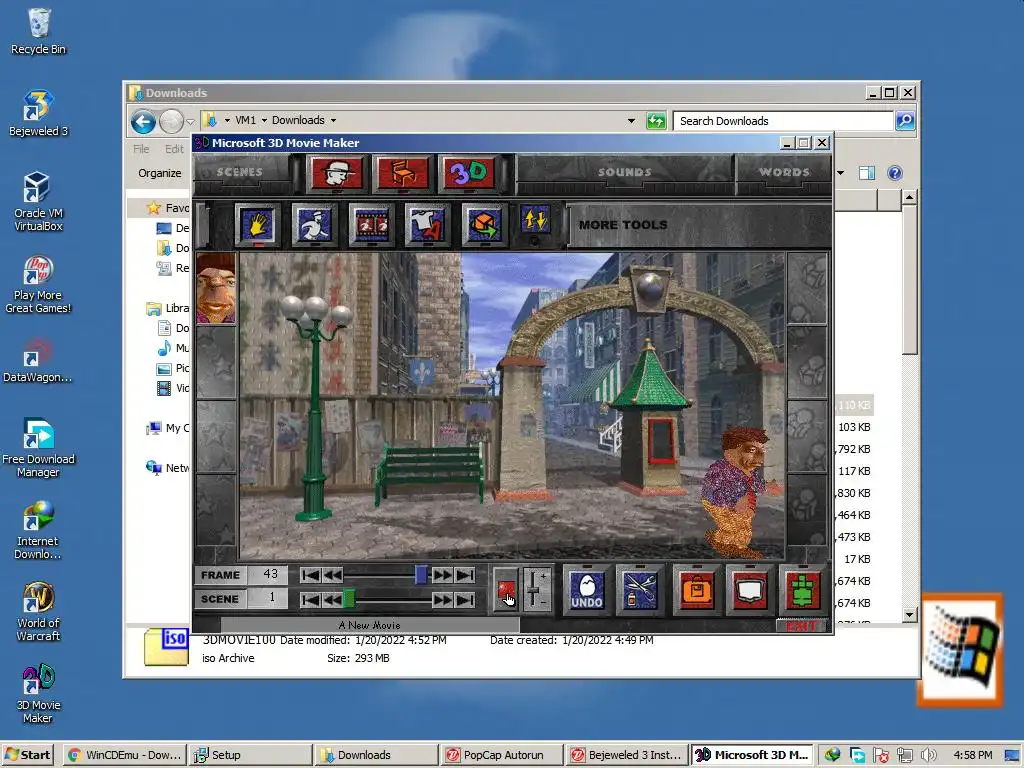Screen dimensions: 1024x768
Task: Click the Search Downloads field
Action: (782, 121)
